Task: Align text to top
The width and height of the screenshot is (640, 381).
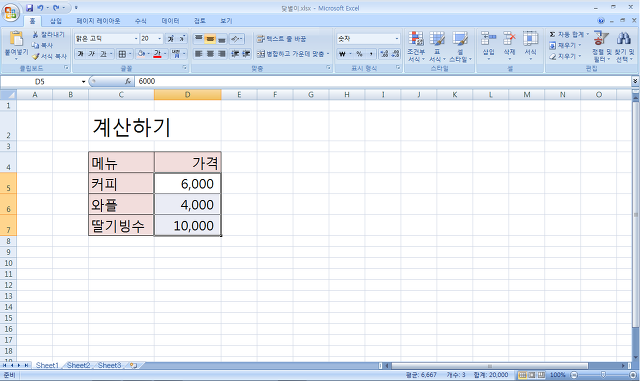Action: tap(198, 38)
